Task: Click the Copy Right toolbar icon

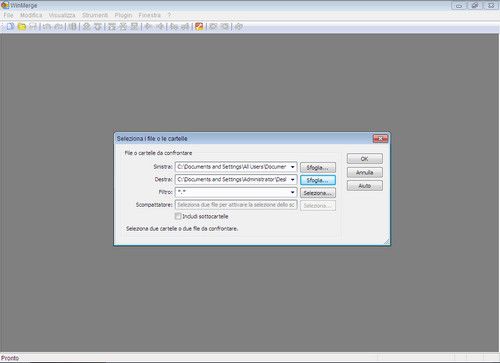Action: (148, 26)
